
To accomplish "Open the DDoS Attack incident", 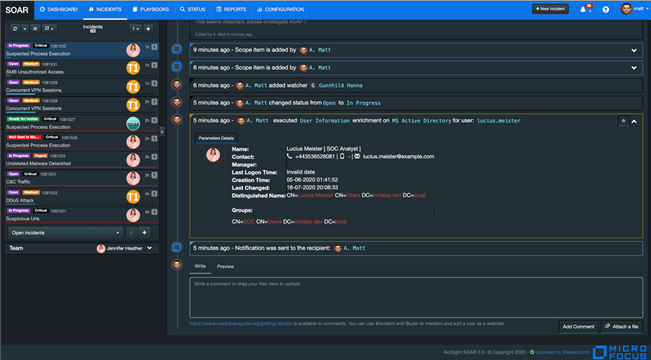I will coord(82,196).
